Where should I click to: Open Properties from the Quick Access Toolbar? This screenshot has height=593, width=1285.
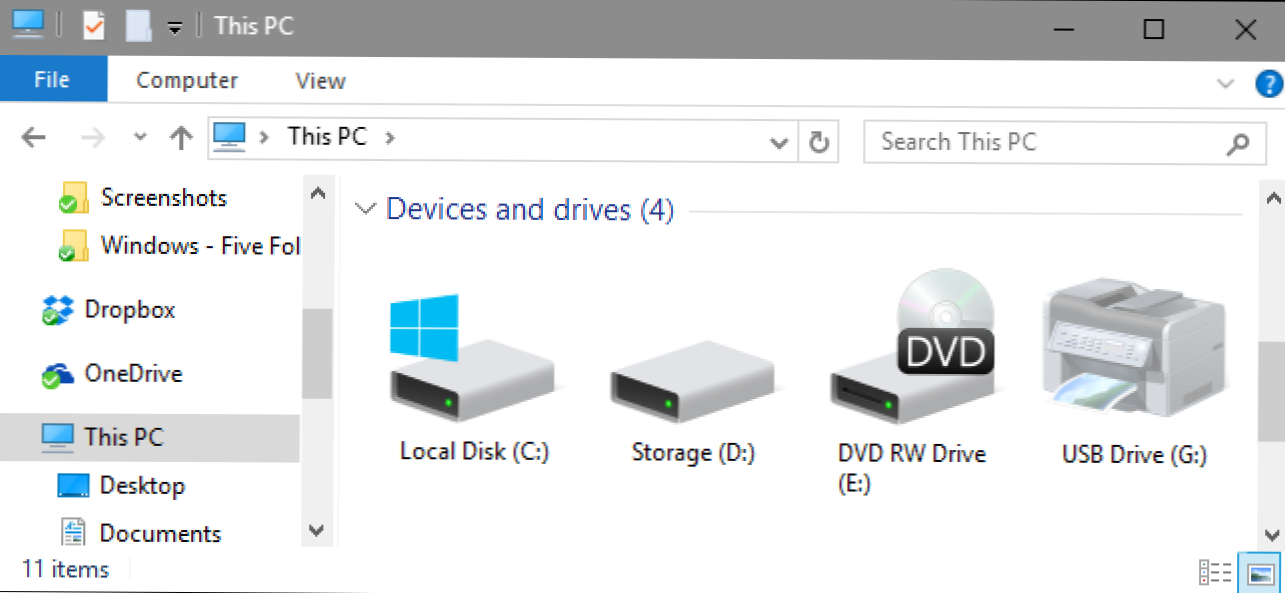point(93,25)
